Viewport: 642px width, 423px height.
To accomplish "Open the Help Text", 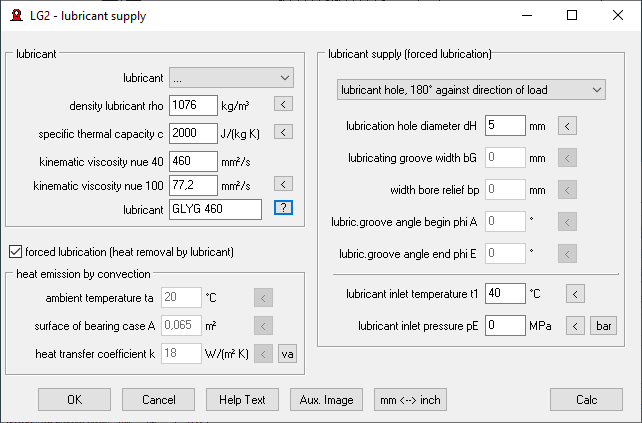I will point(242,399).
